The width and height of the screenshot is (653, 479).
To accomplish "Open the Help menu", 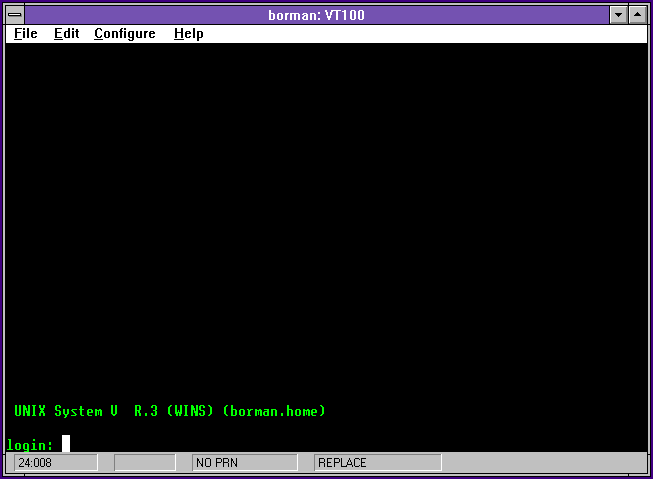I will click(188, 33).
